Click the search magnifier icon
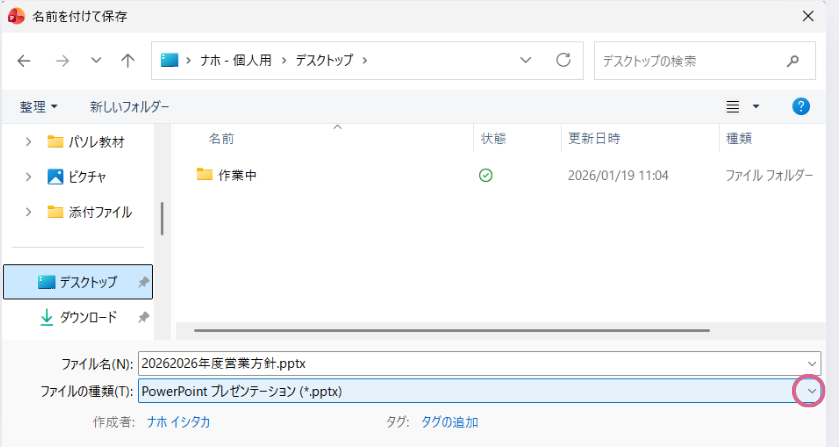839x447 pixels. 793,61
